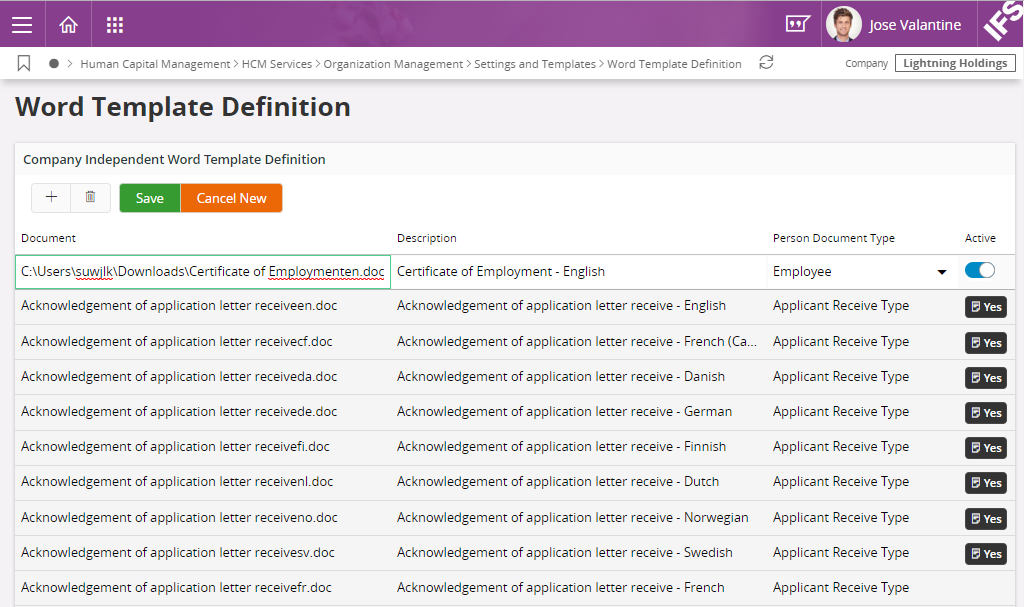This screenshot has width=1024, height=607.
Task: Navigate to Human Capital Management breadcrumb
Action: coord(155,64)
